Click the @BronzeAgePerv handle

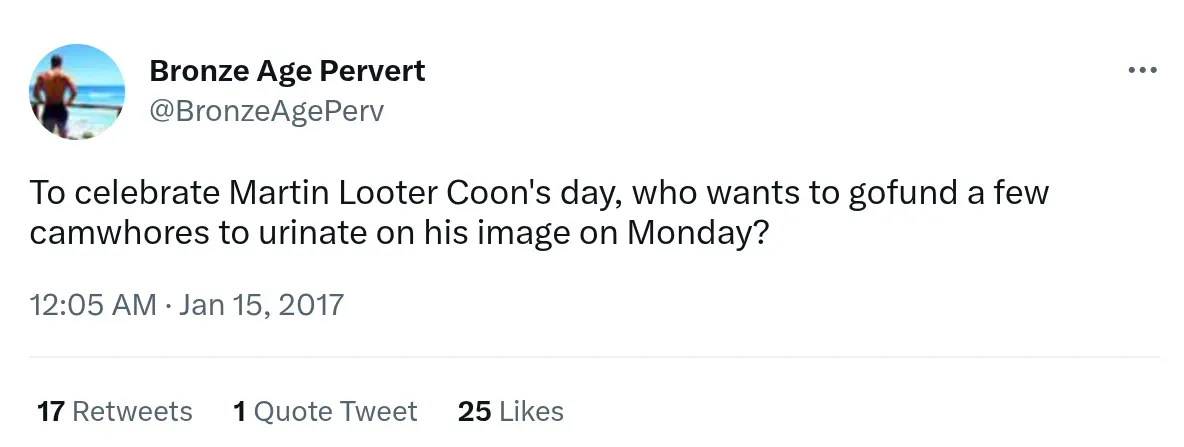pyautogui.click(x=266, y=111)
